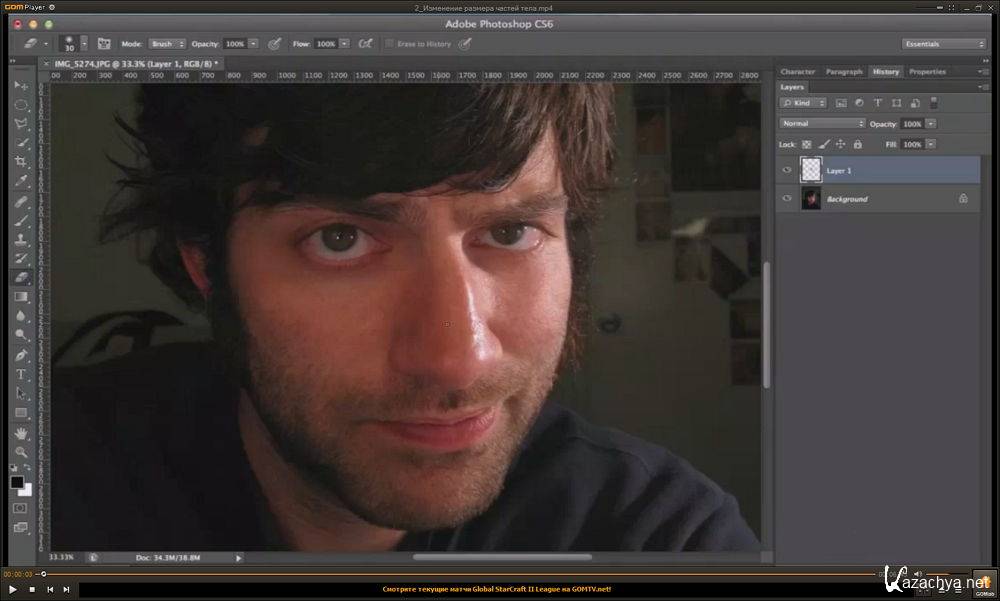This screenshot has width=1000, height=601.
Task: Pick the Type tool in toolbar
Action: coord(20,374)
